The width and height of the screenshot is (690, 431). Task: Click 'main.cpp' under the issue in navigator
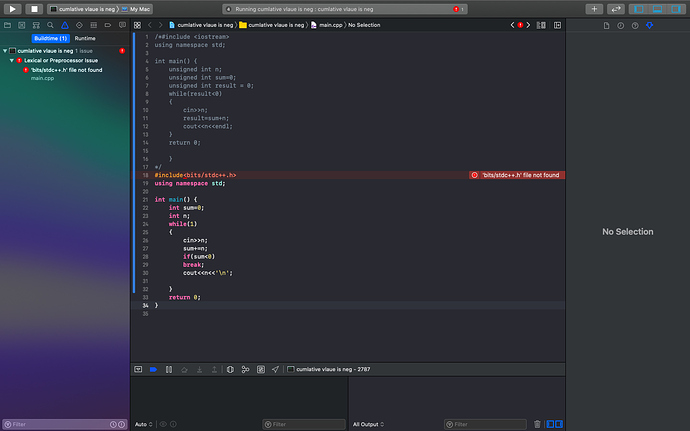point(42,78)
